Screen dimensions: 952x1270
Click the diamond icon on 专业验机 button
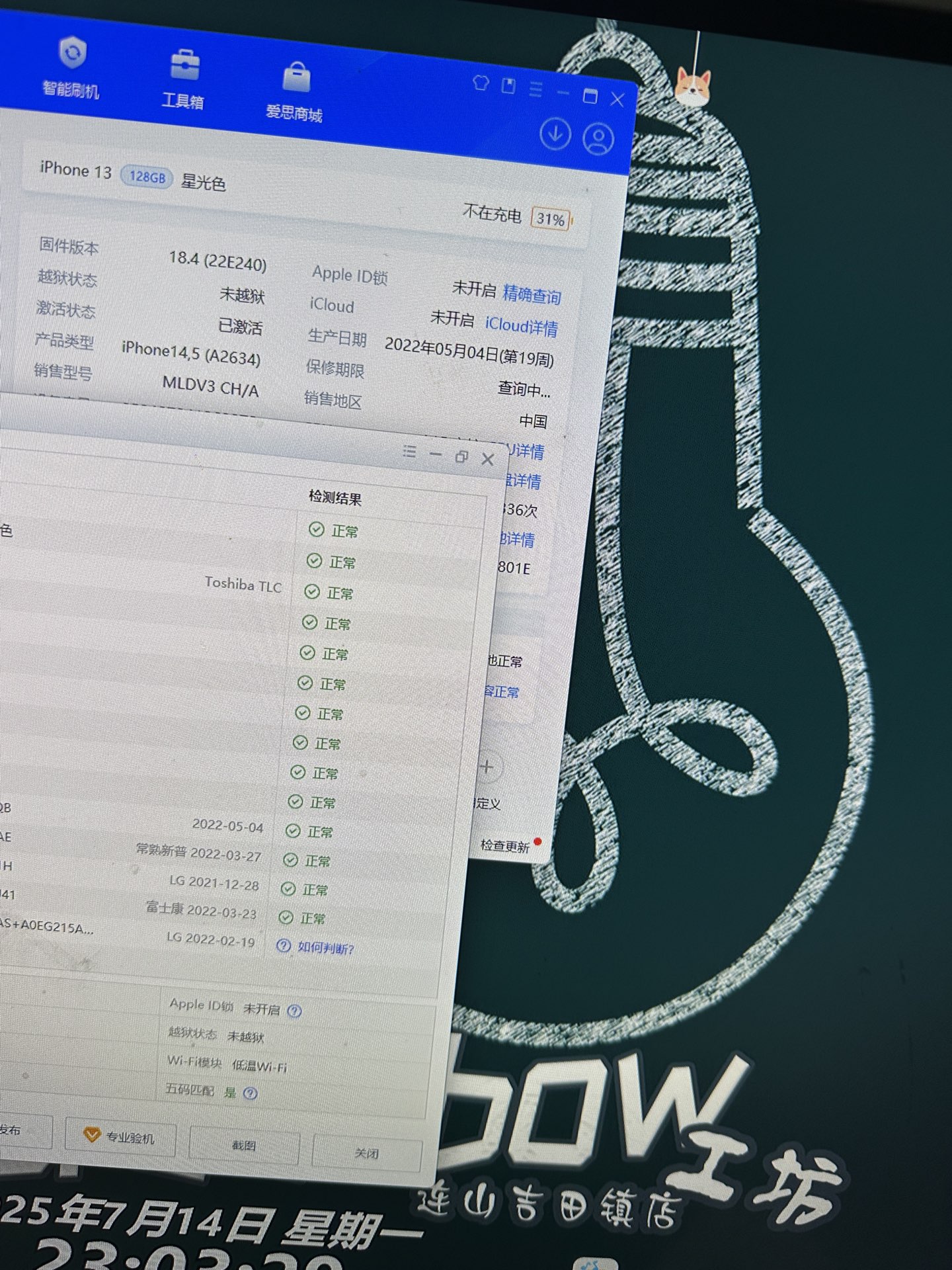(x=91, y=1134)
